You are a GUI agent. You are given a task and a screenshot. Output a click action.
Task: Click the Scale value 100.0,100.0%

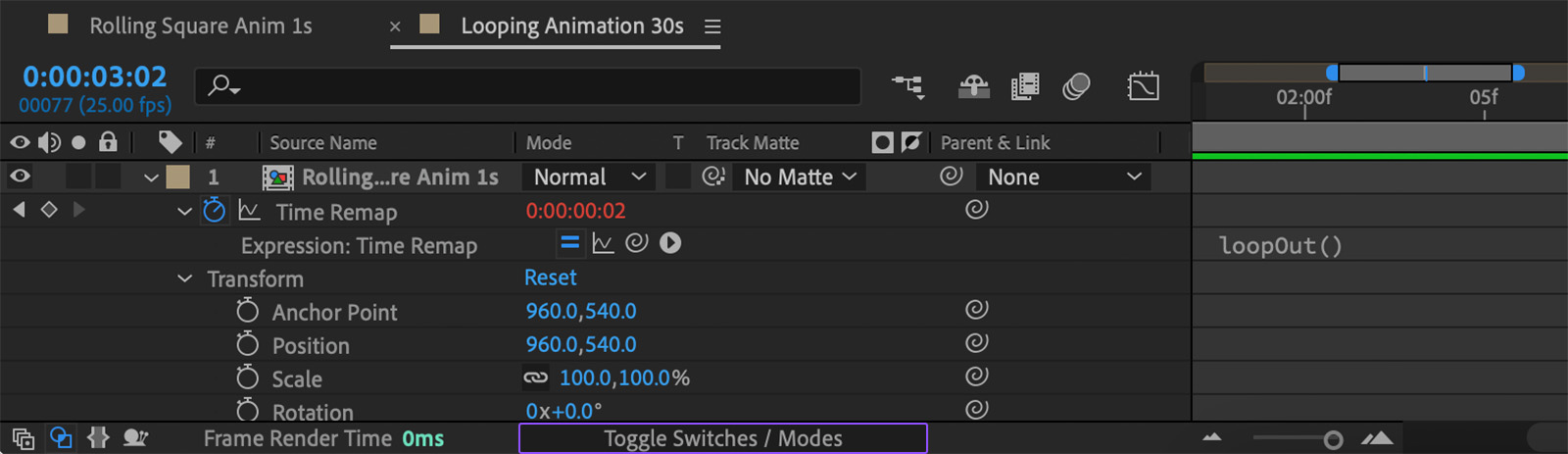[x=624, y=378]
